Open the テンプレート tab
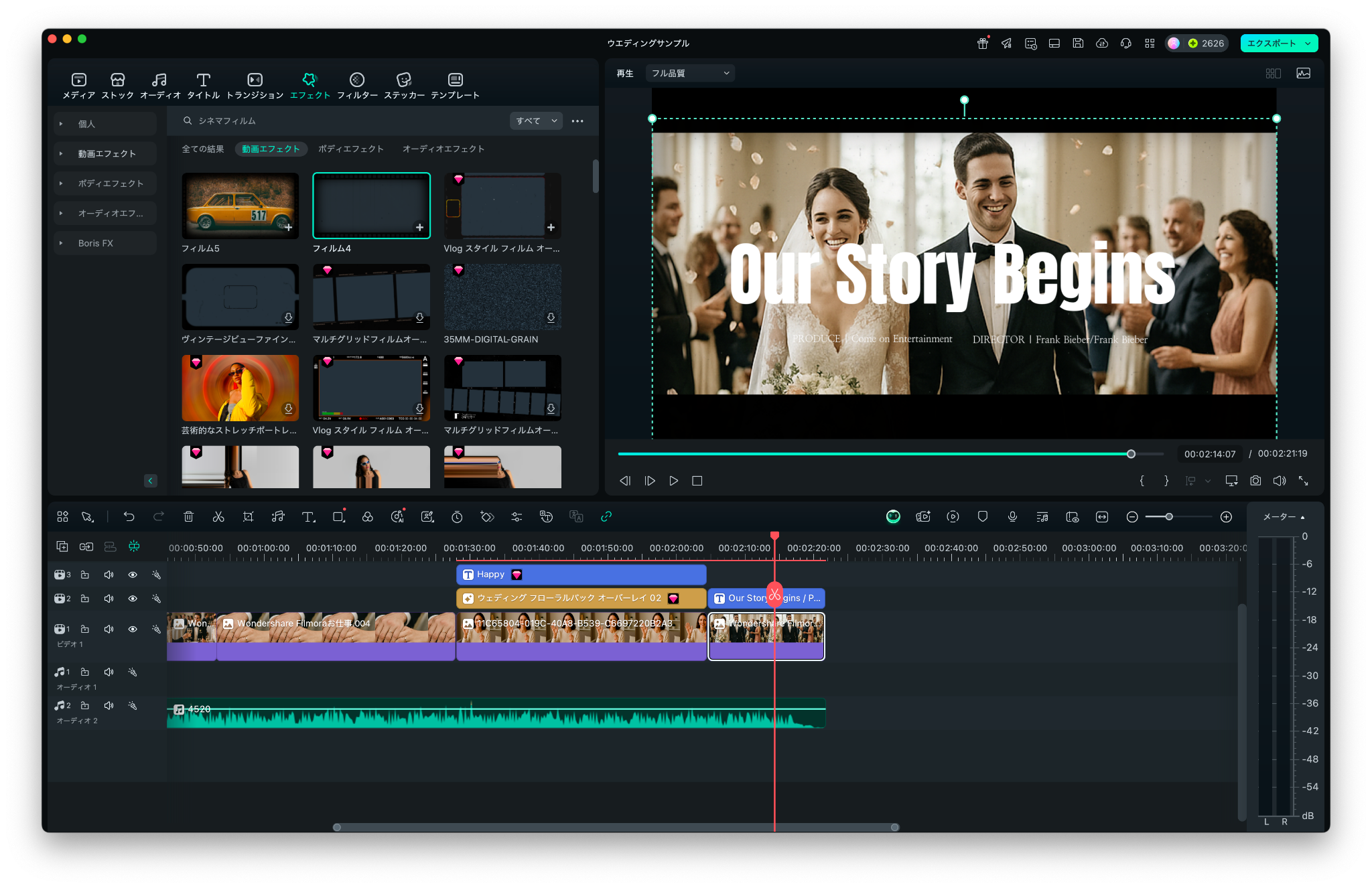This screenshot has height=888, width=1372. point(456,86)
